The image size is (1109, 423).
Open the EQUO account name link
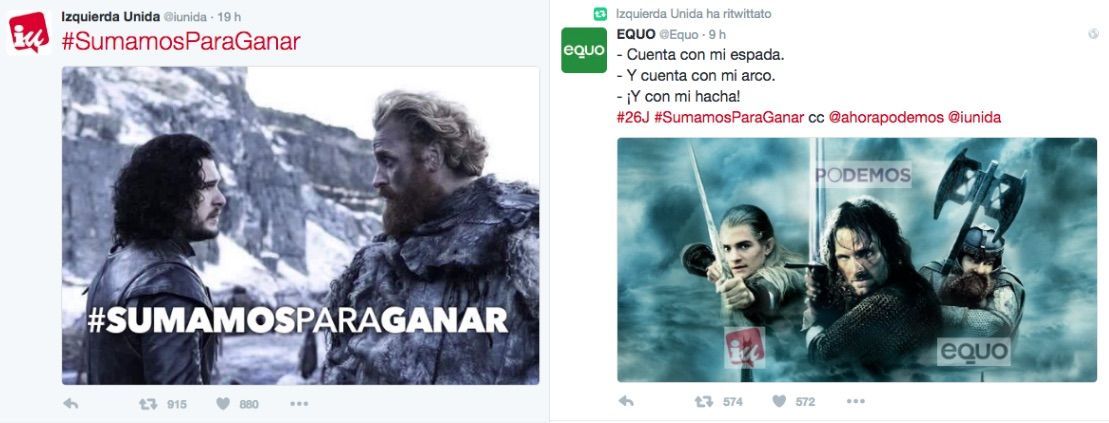click(636, 34)
